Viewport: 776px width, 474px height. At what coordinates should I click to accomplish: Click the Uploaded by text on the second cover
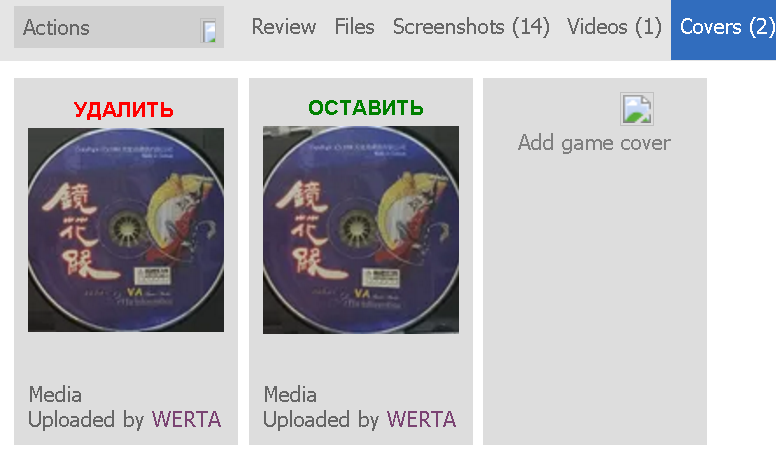(x=321, y=420)
